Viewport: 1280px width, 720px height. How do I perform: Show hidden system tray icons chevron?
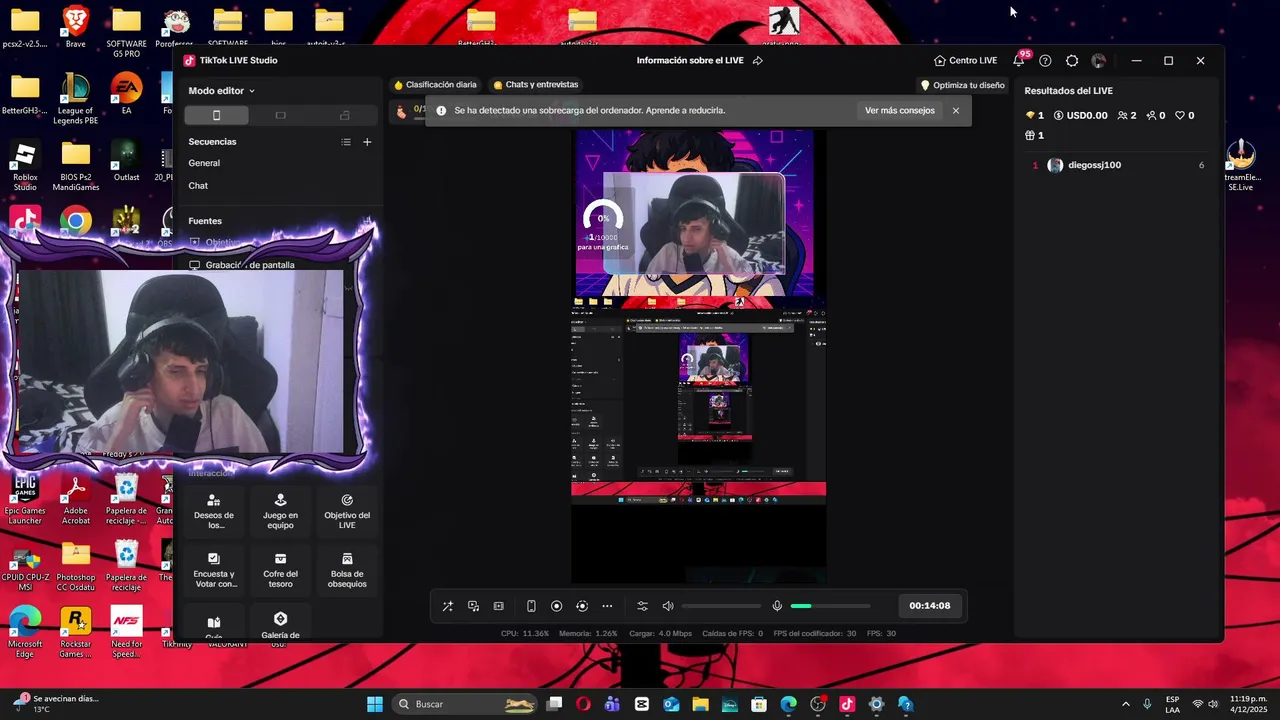coord(1126,704)
